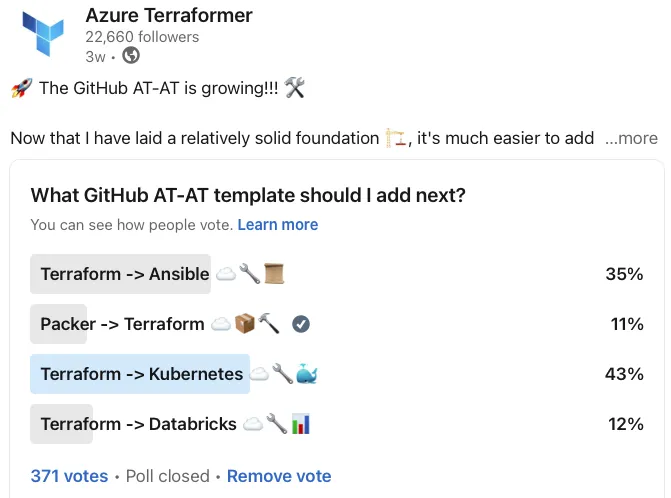This screenshot has width=671, height=498.
Task: View the 371 votes list
Action: 69,476
